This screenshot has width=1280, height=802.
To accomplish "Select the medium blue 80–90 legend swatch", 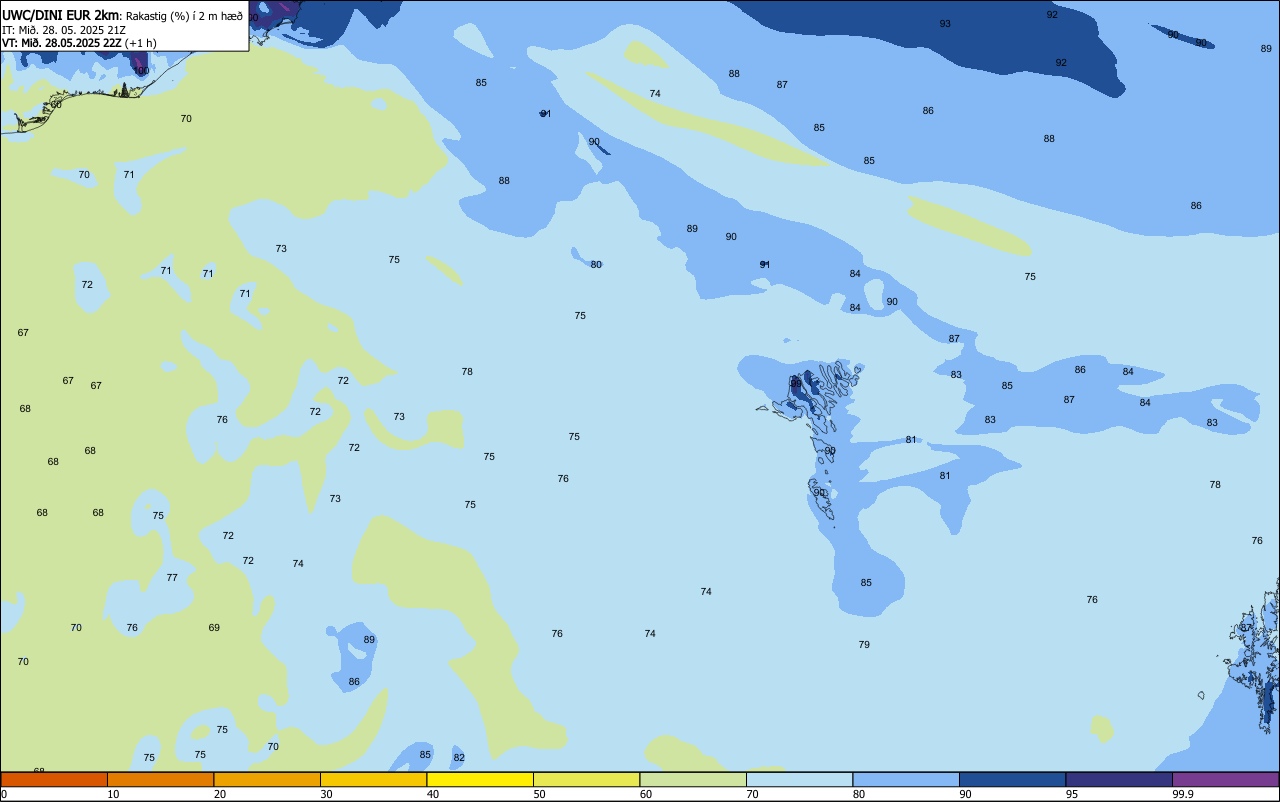I will (x=906, y=779).
